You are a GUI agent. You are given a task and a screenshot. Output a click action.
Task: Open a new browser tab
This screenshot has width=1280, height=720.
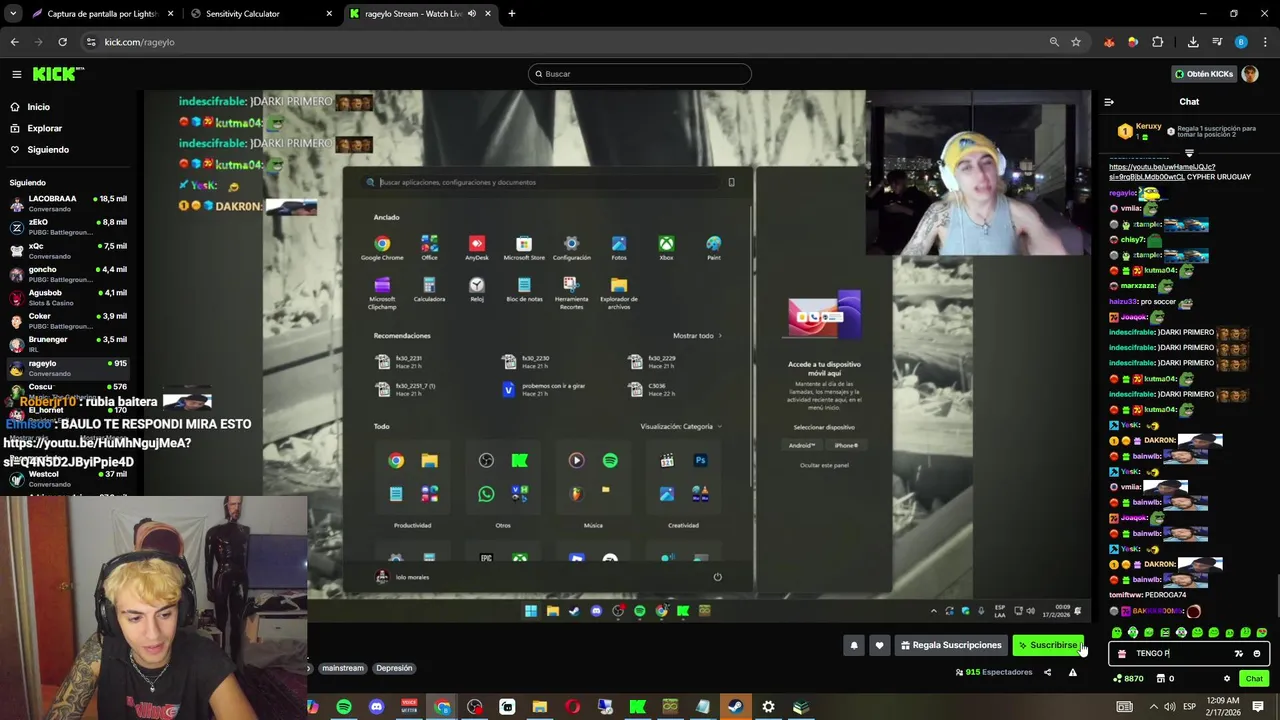coord(511,14)
